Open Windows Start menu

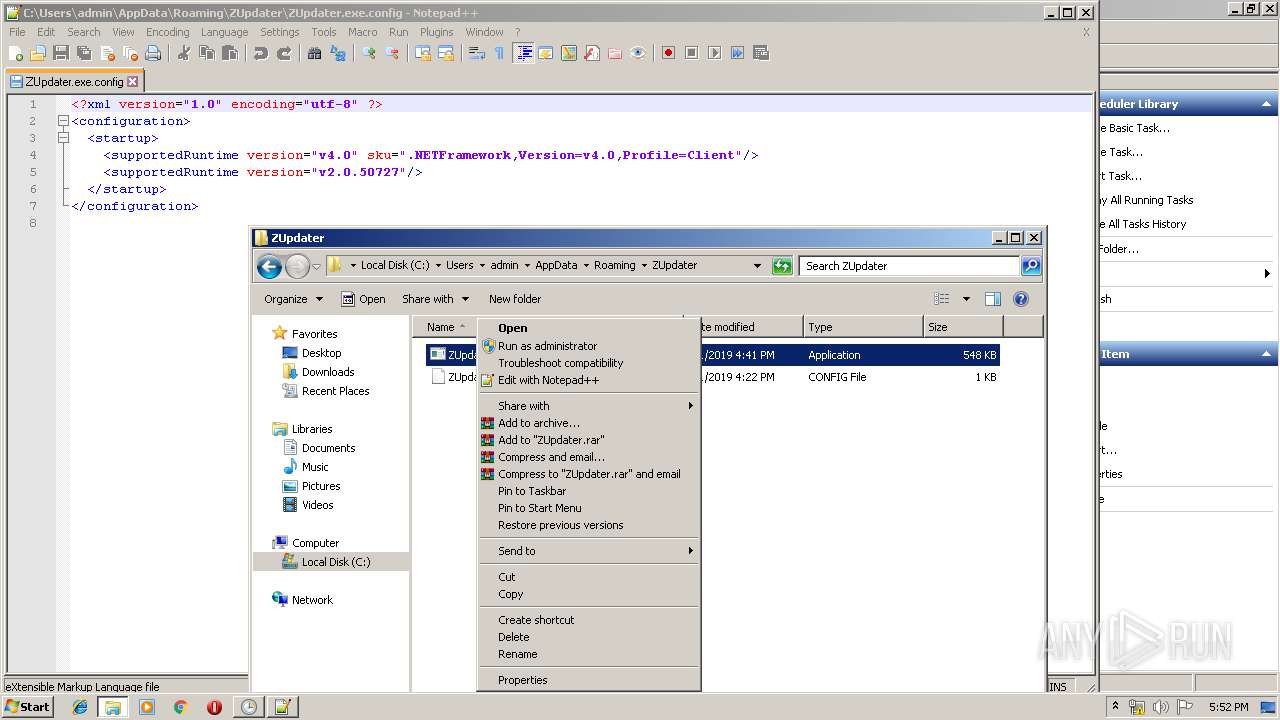click(28, 707)
